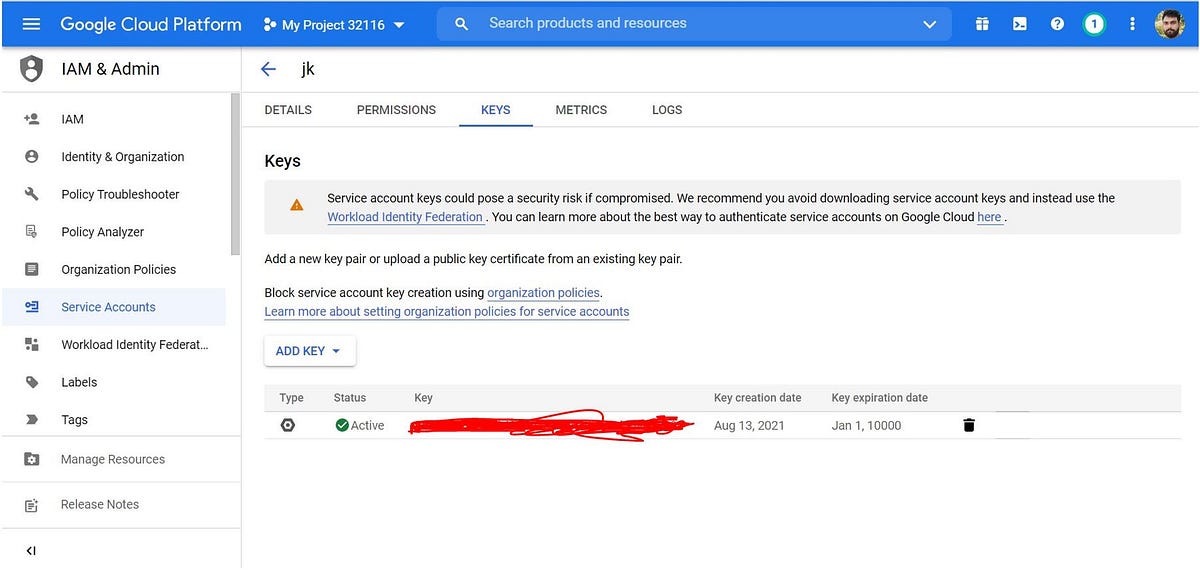Switch to the PERMISSIONS tab
The image size is (1200, 577).
pos(396,109)
